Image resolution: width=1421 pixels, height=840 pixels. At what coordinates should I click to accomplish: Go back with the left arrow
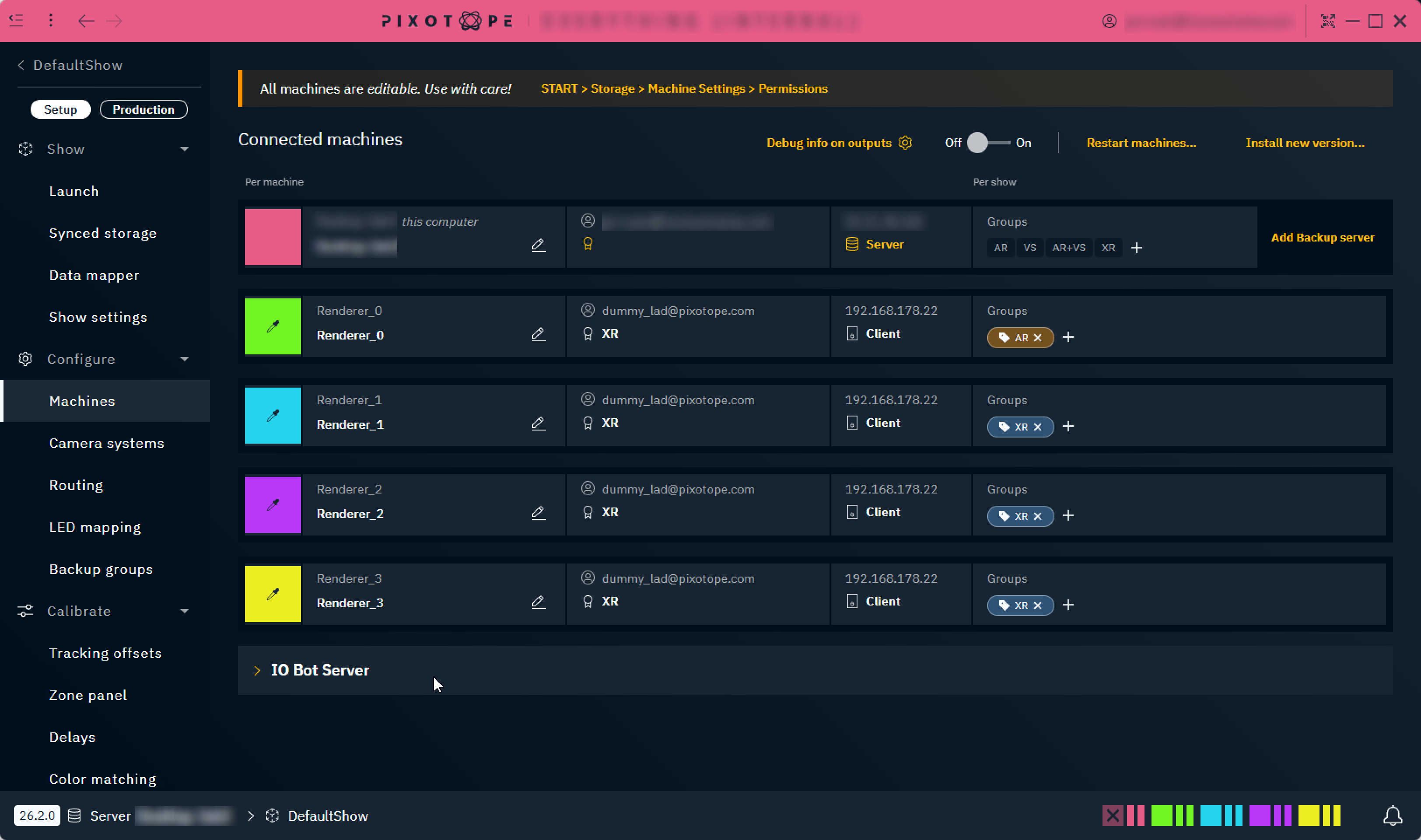(86, 21)
